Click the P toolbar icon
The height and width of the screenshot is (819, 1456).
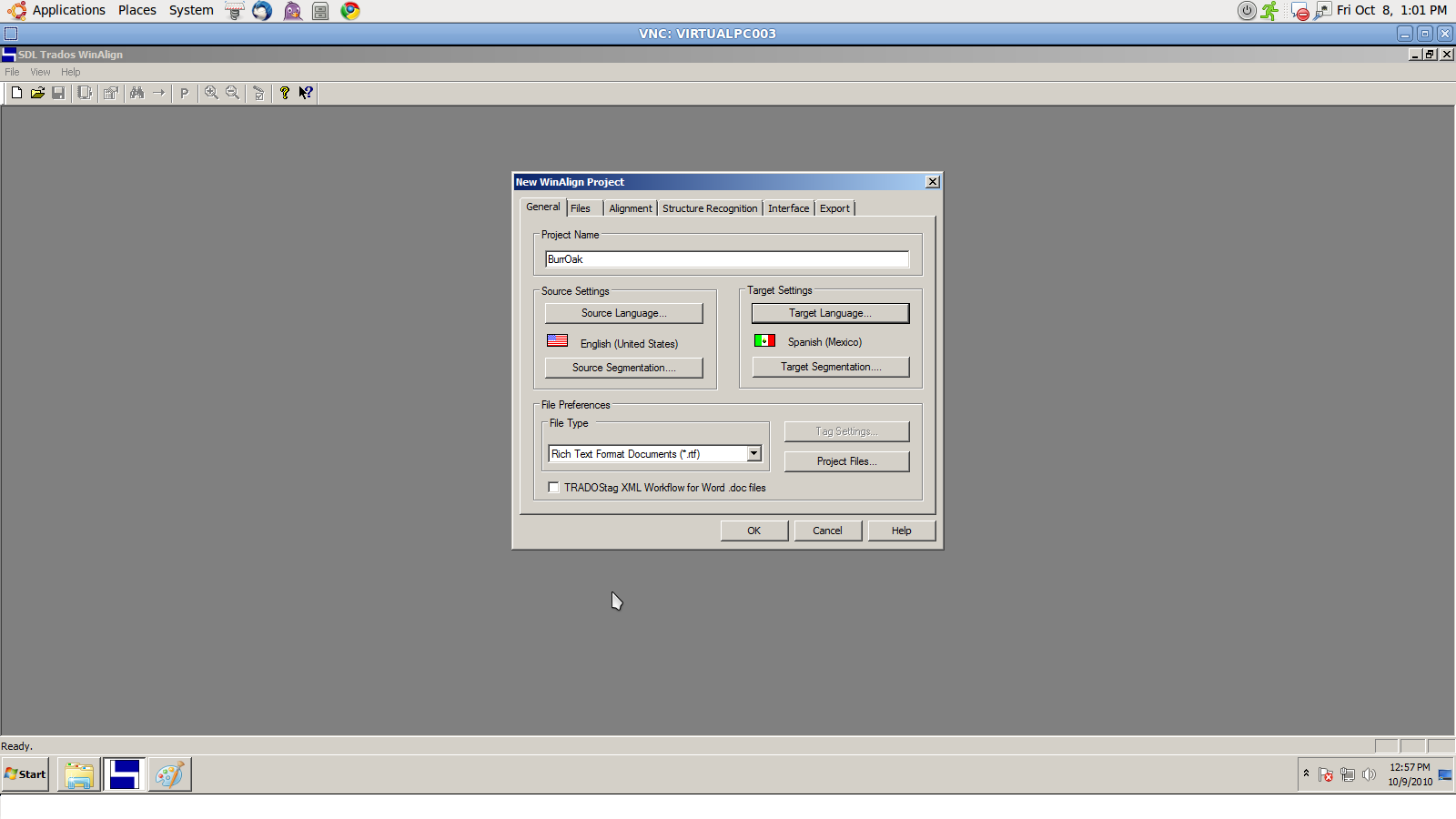point(184,93)
